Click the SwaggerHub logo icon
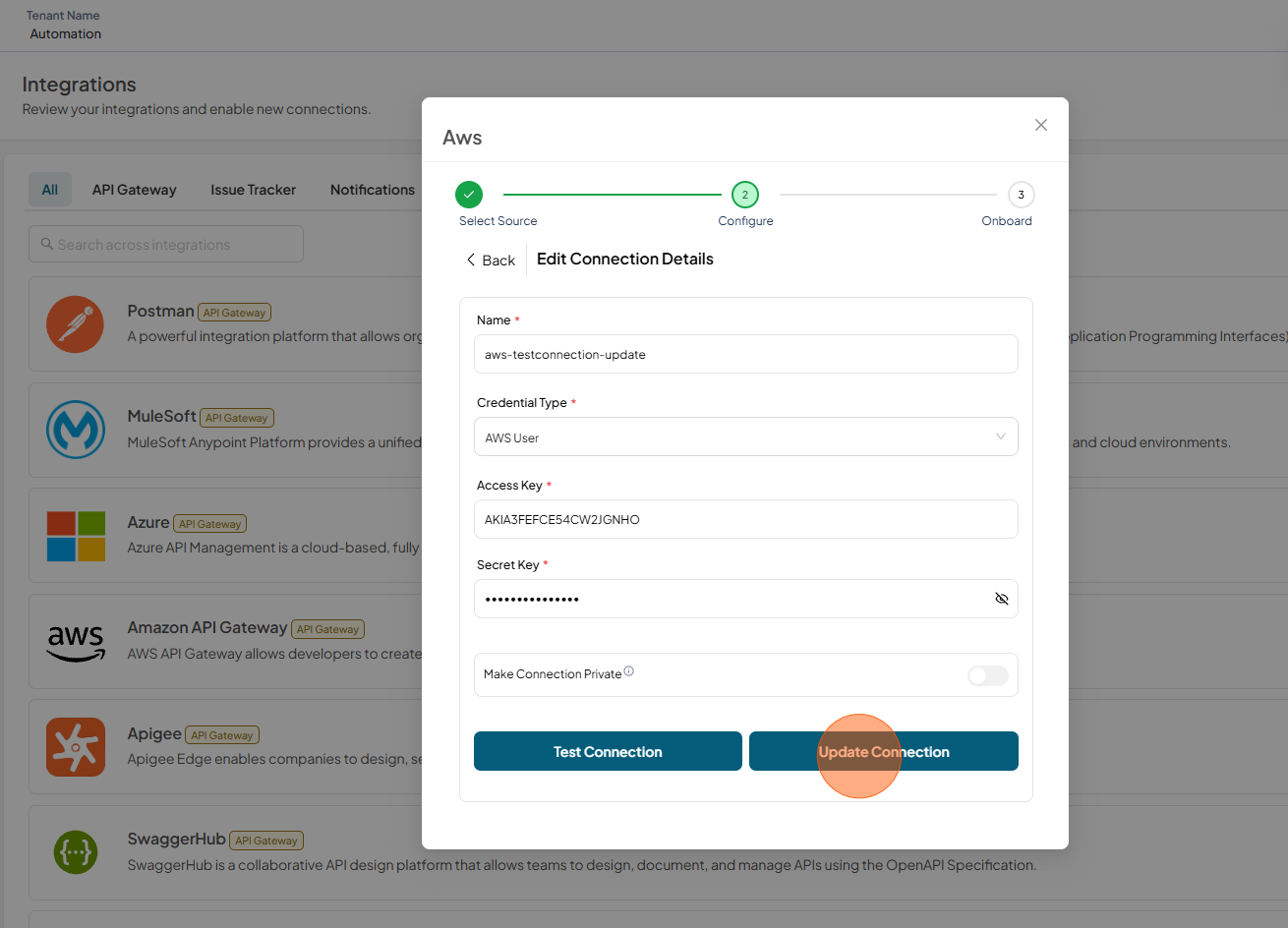This screenshot has height=928, width=1288. (x=76, y=852)
